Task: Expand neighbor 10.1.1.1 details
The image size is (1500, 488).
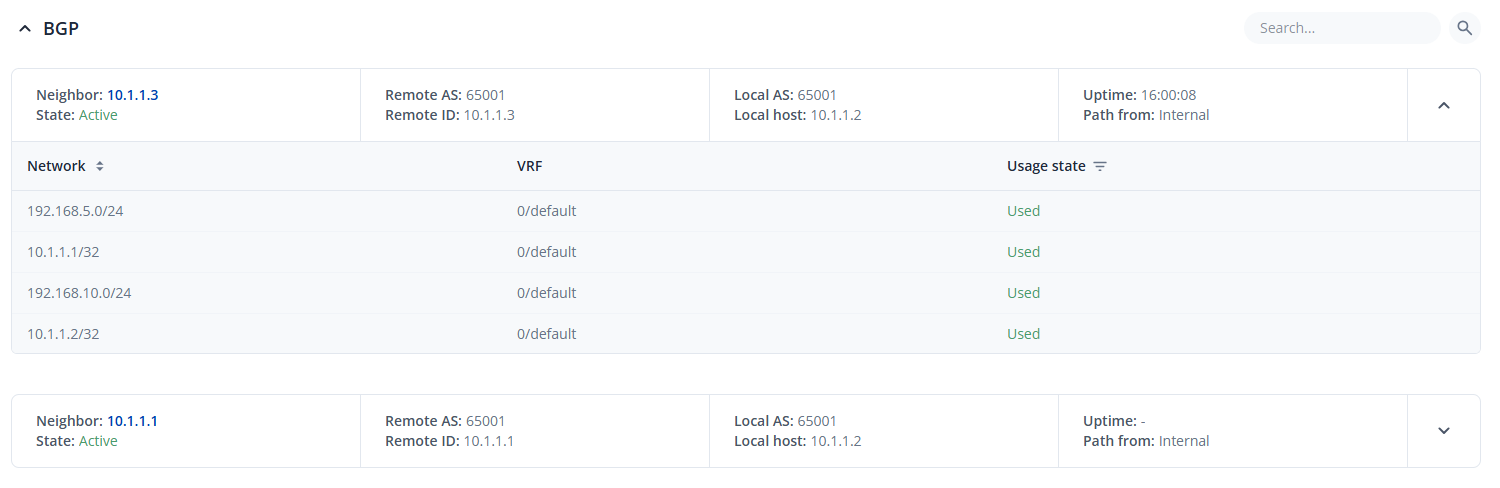Action: coord(1443,431)
